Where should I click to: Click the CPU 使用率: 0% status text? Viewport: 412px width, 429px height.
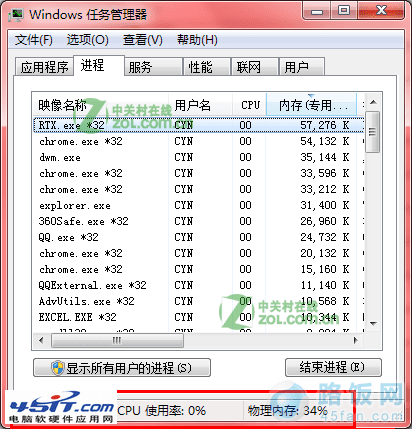coord(162,411)
